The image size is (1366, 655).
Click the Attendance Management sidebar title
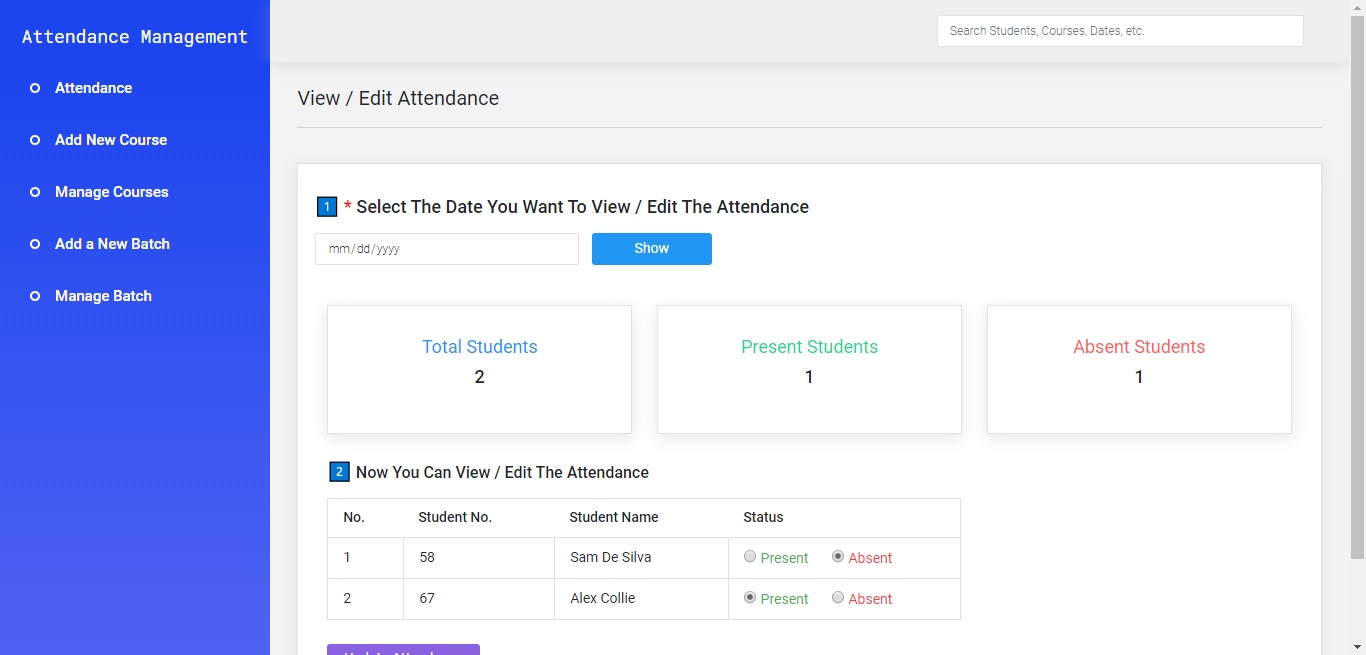point(135,37)
